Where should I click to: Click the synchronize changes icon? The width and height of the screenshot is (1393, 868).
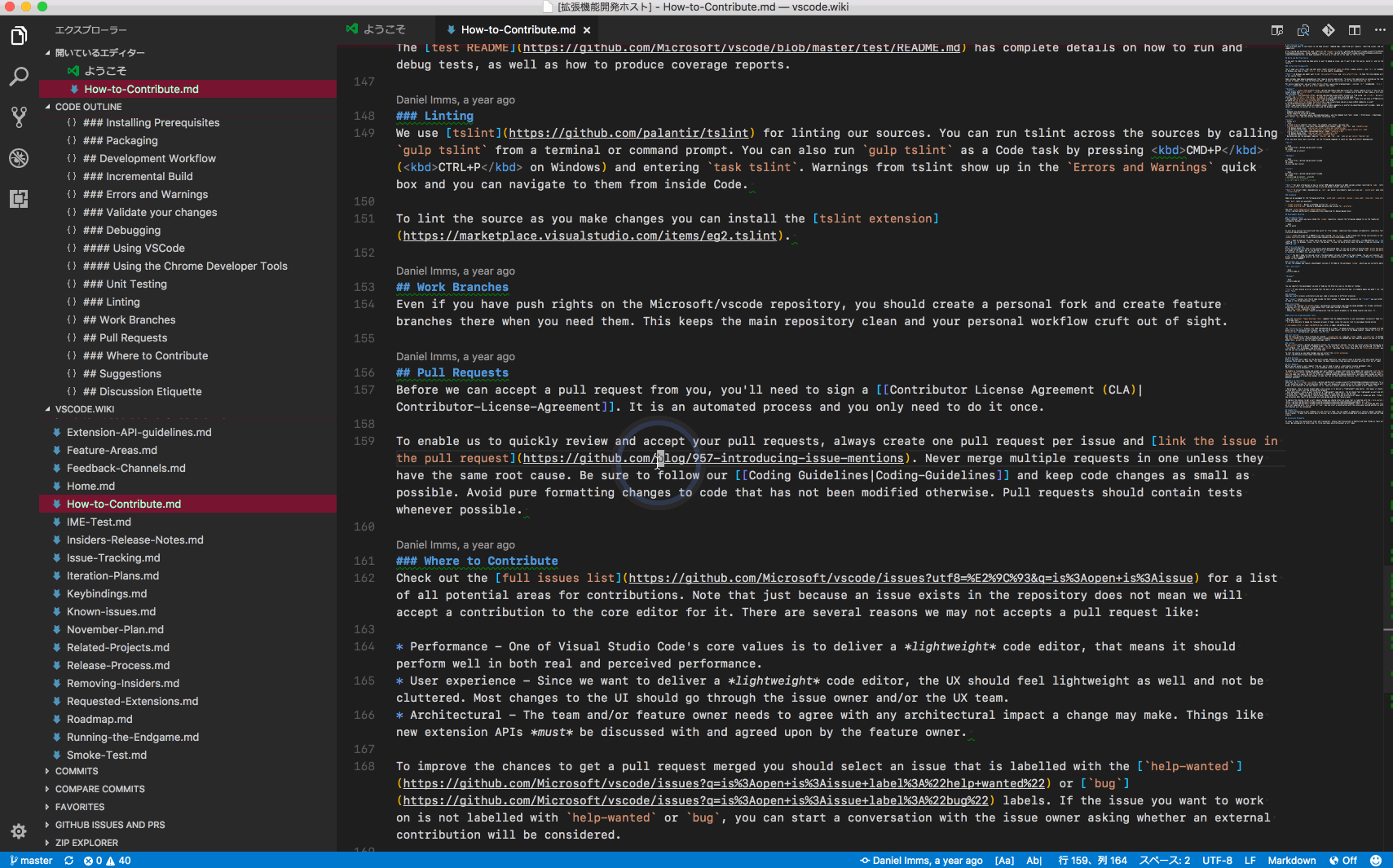pos(68,861)
